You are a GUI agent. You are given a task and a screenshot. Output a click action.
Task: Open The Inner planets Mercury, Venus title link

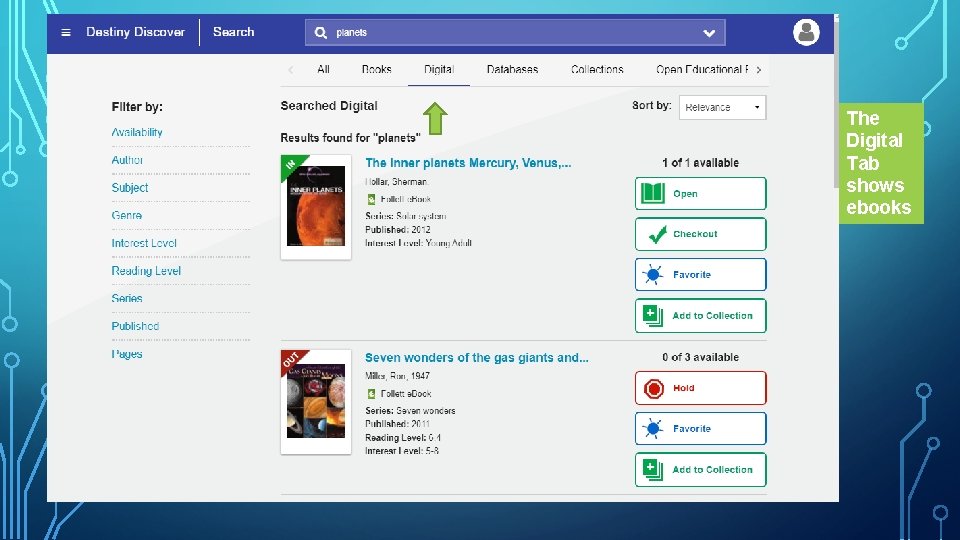tap(468, 163)
